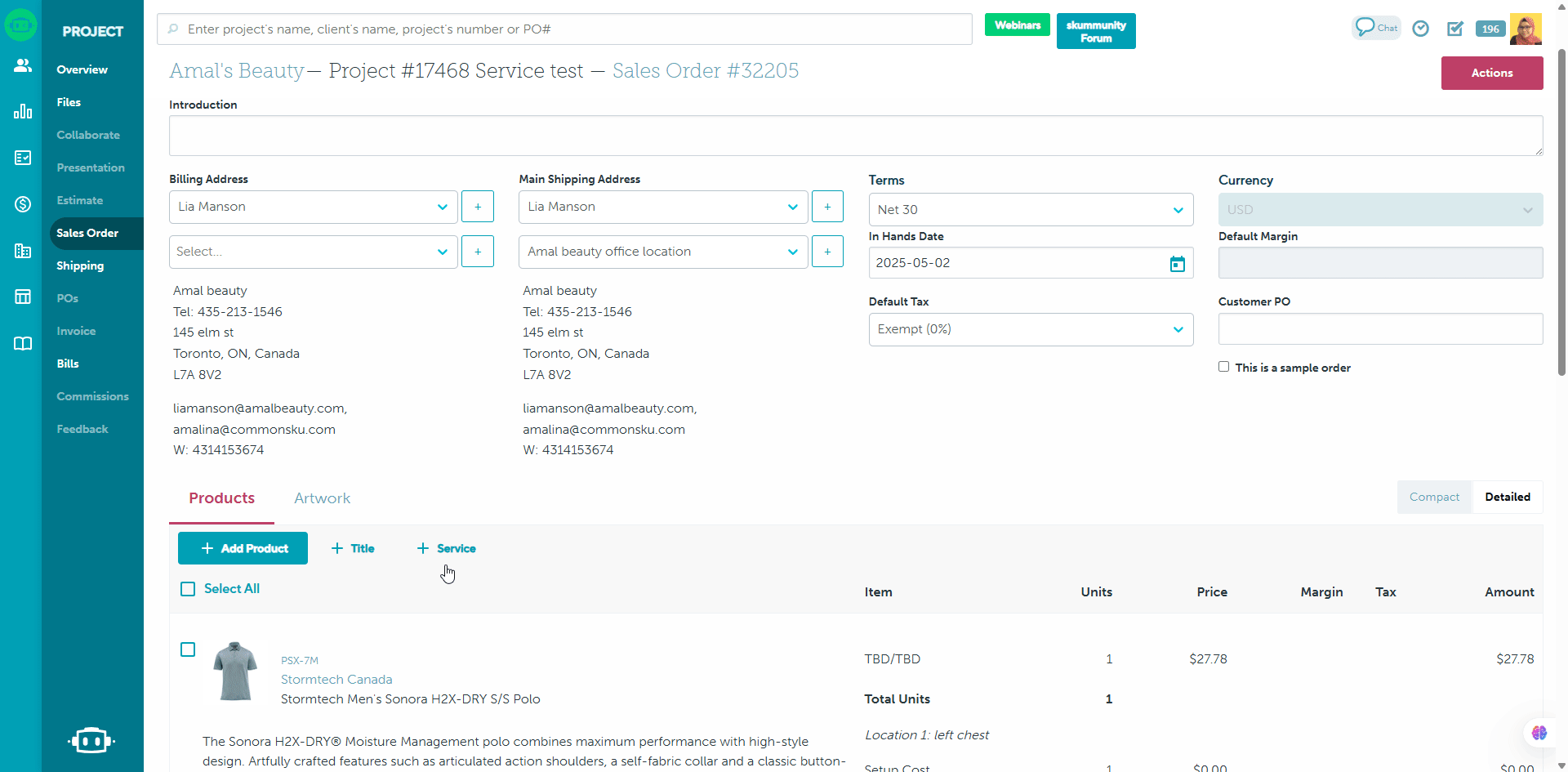Screen dimensions: 1568x772
Task: Toggle the Select All checkbox
Action: point(188,589)
